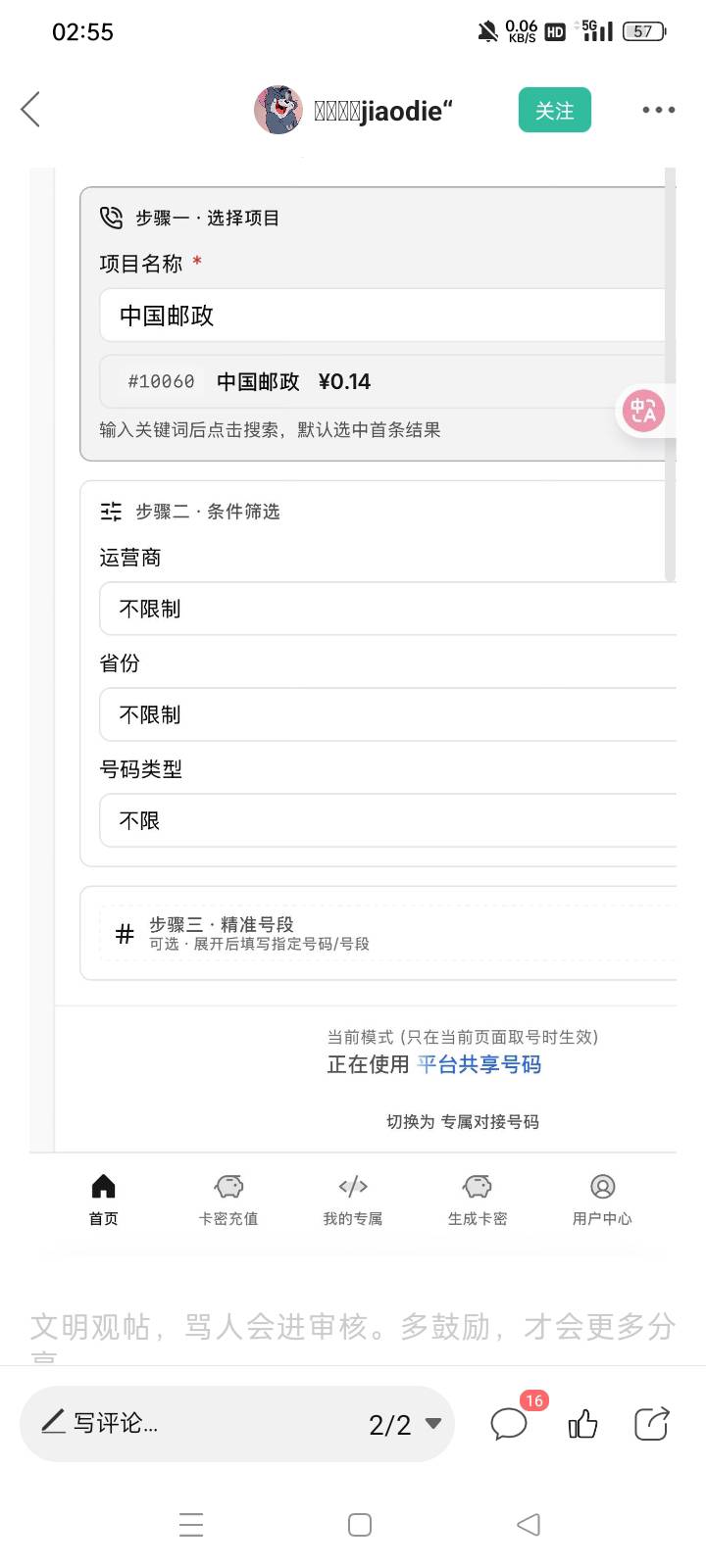This screenshot has width=706, height=1568.
Task: Tap the floating translate icon
Action: pos(643,411)
